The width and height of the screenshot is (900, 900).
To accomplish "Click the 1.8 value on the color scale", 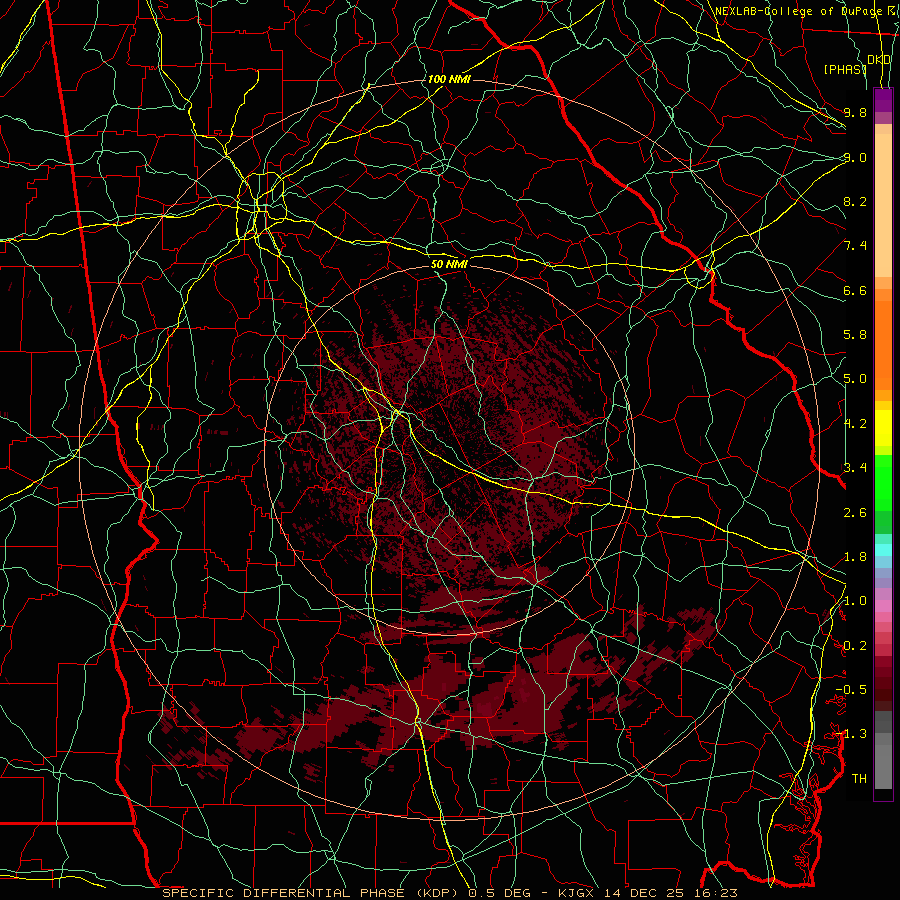I will coord(855,557).
